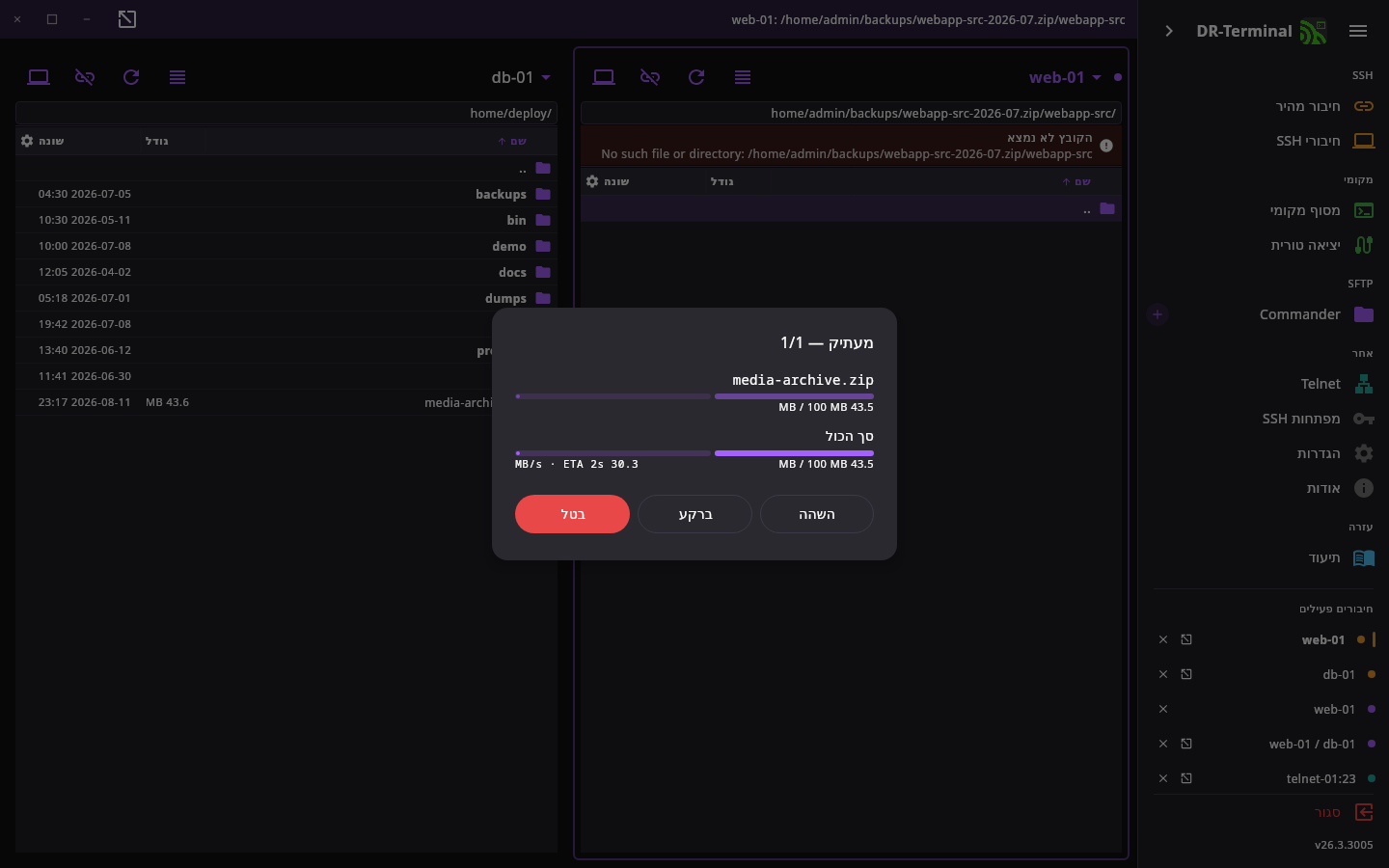Image resolution: width=1389 pixels, height=868 pixels.
Task: Open חיבורי SSH connections in sidebar
Action: coord(1265,141)
